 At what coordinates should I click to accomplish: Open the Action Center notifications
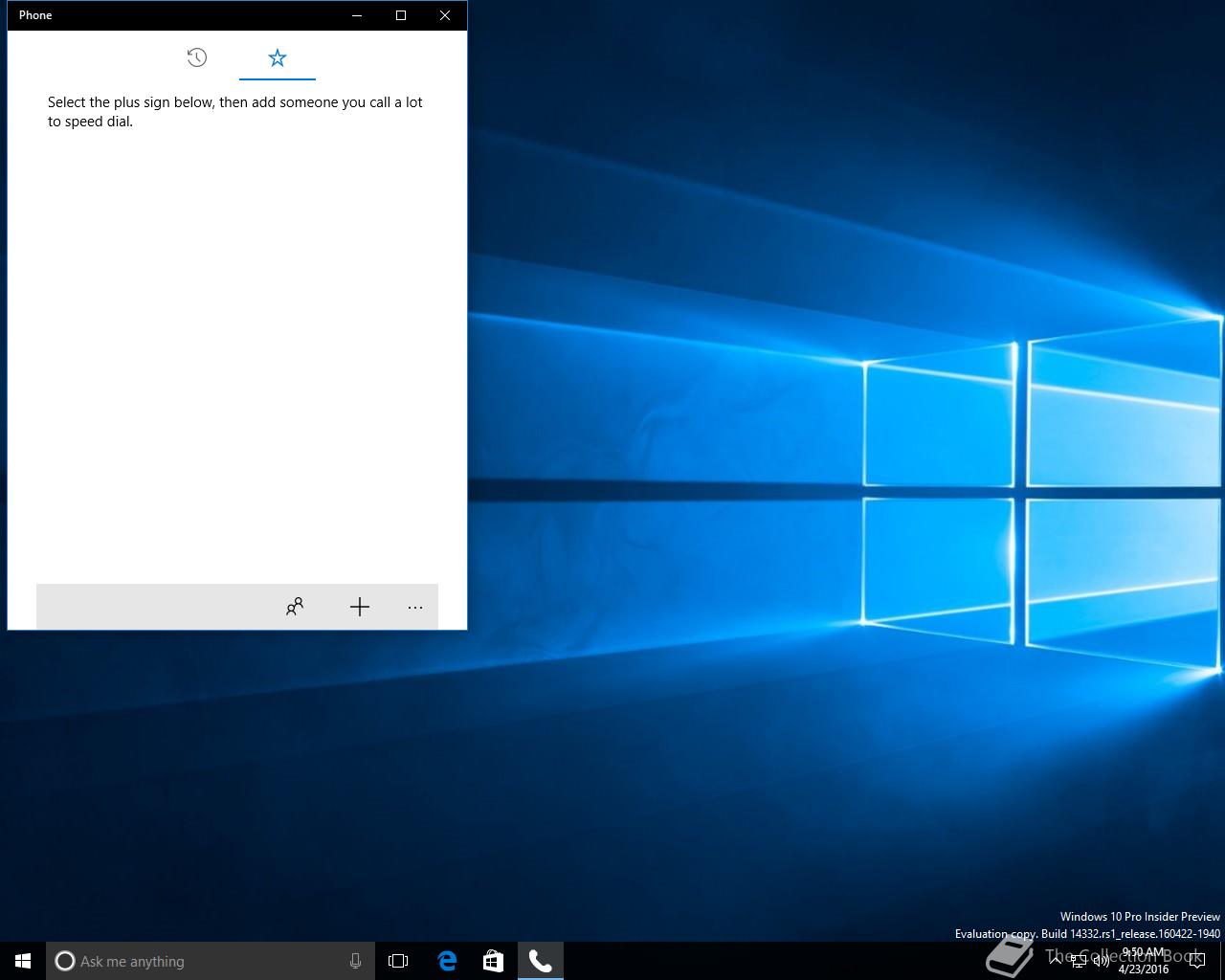click(x=1197, y=962)
